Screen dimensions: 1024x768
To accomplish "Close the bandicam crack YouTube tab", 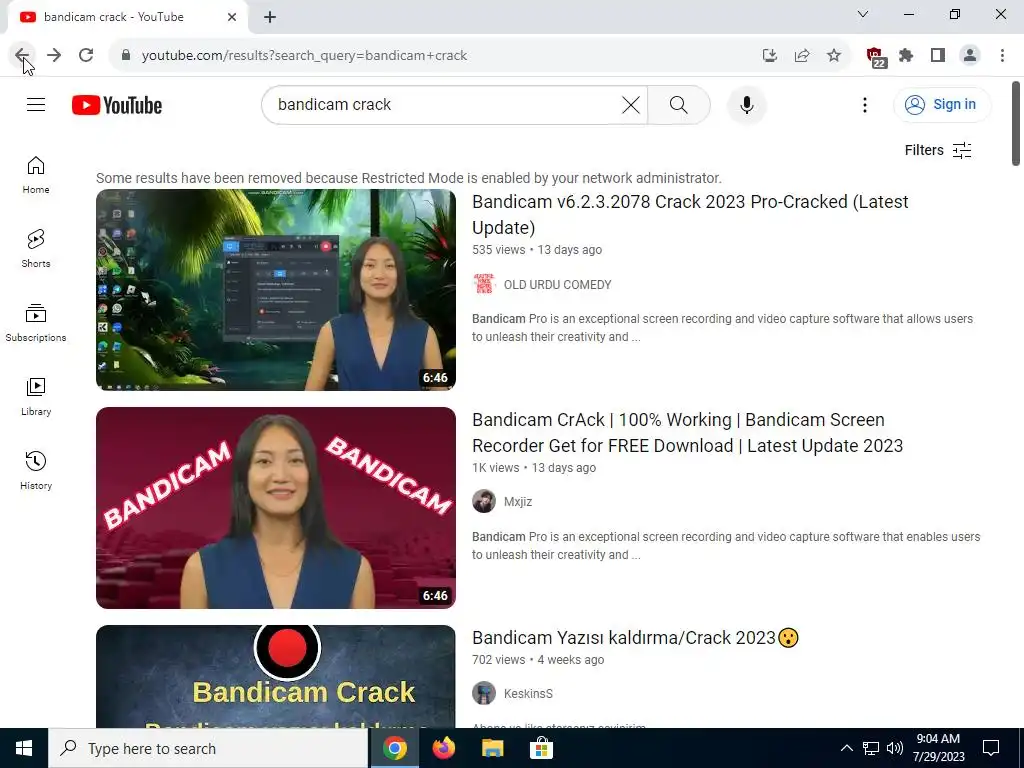I will (x=232, y=17).
